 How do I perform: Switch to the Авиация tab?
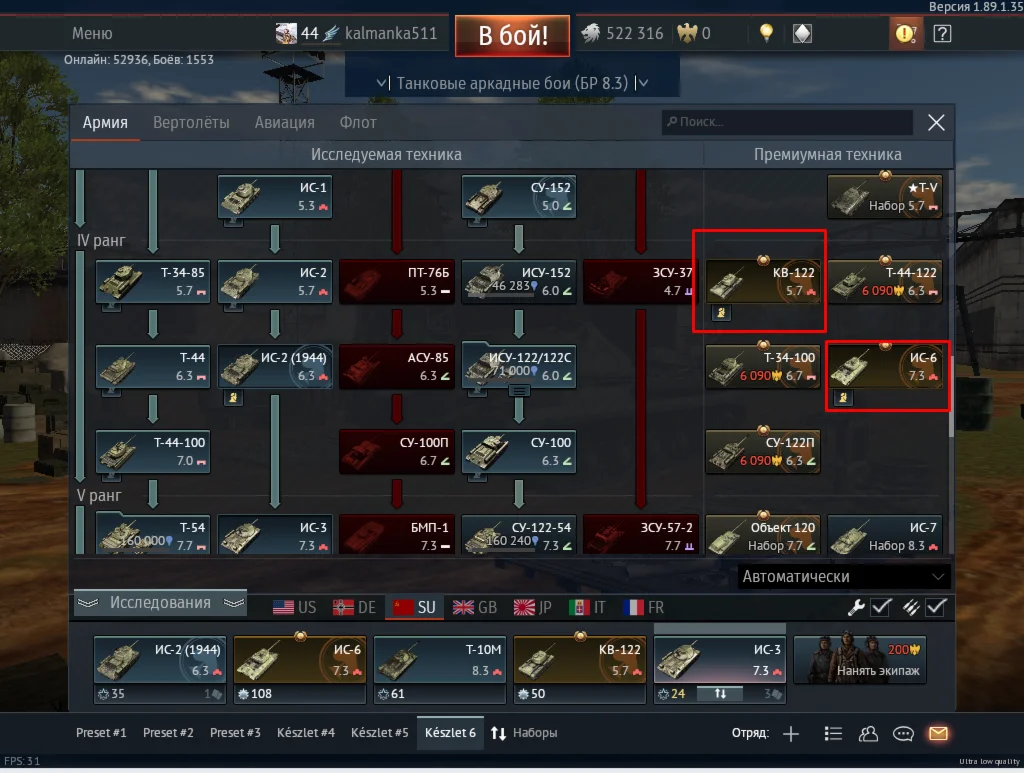285,122
